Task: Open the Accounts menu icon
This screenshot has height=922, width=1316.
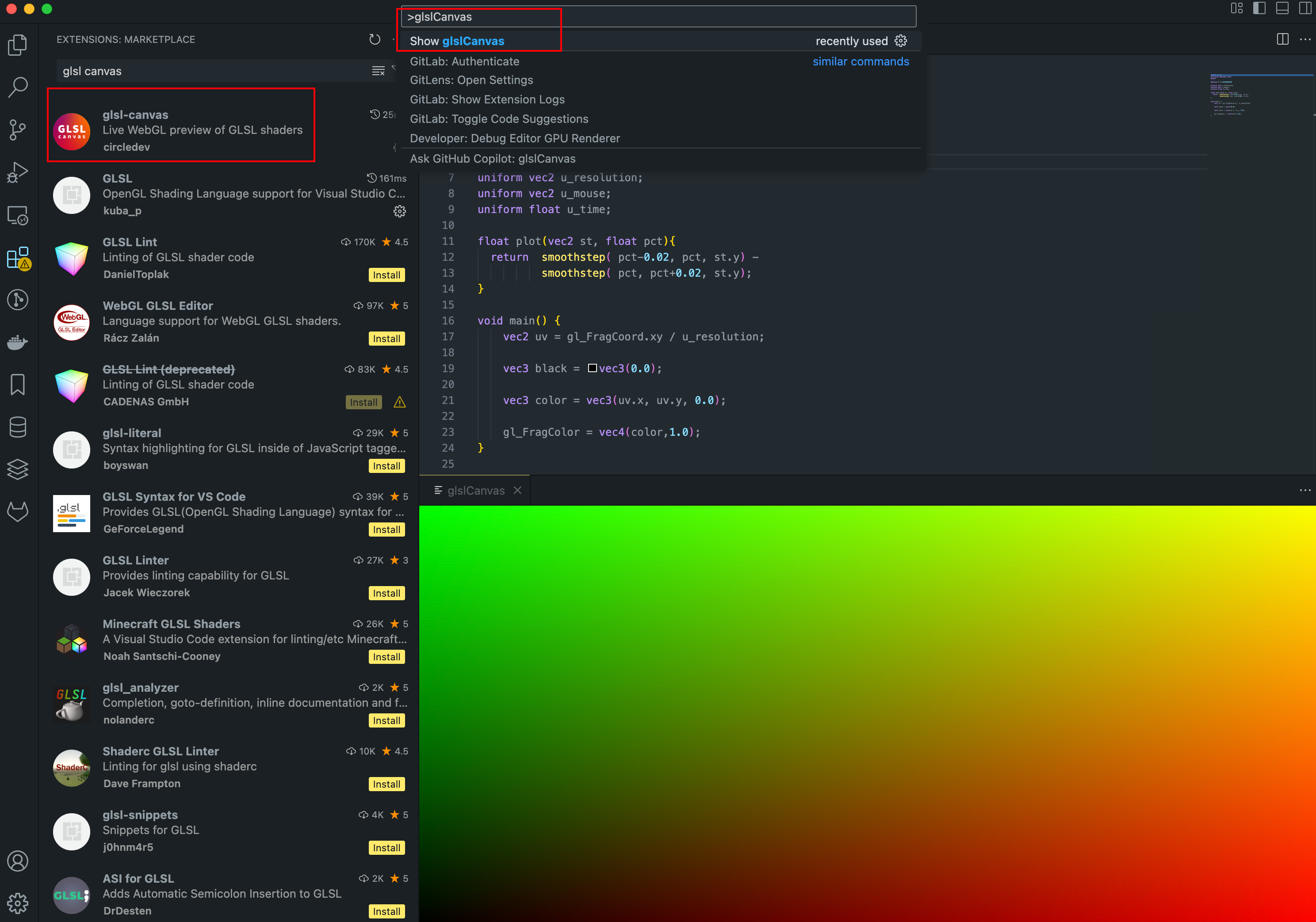Action: [18, 861]
